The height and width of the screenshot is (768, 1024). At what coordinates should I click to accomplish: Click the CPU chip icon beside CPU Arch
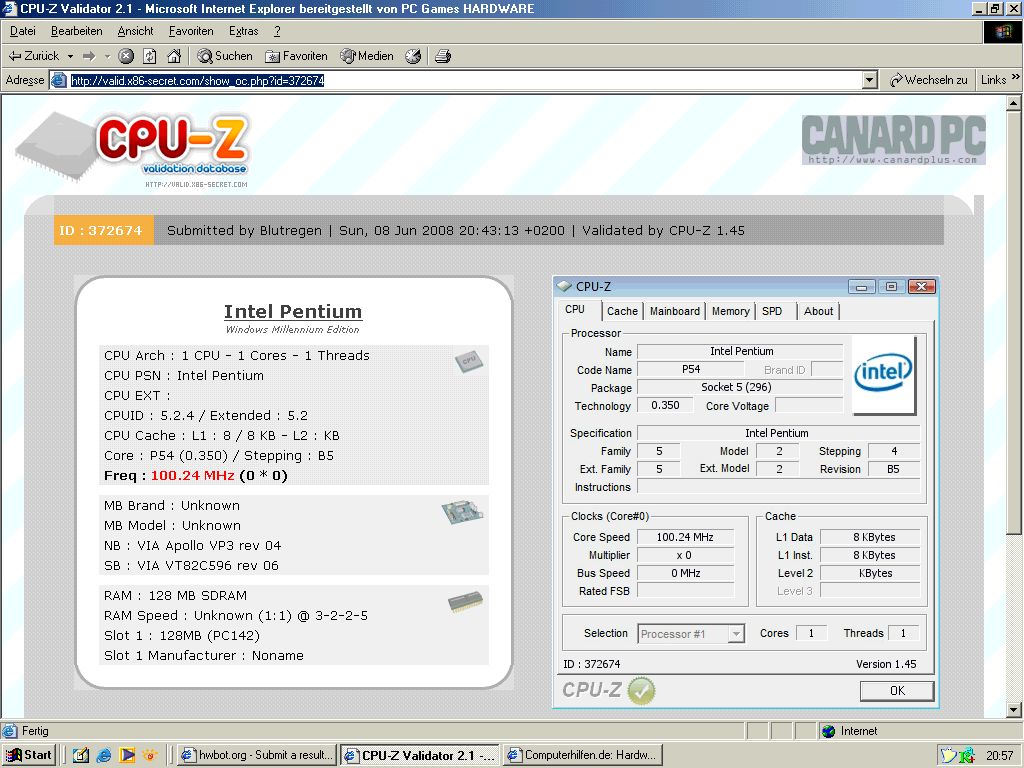click(469, 361)
